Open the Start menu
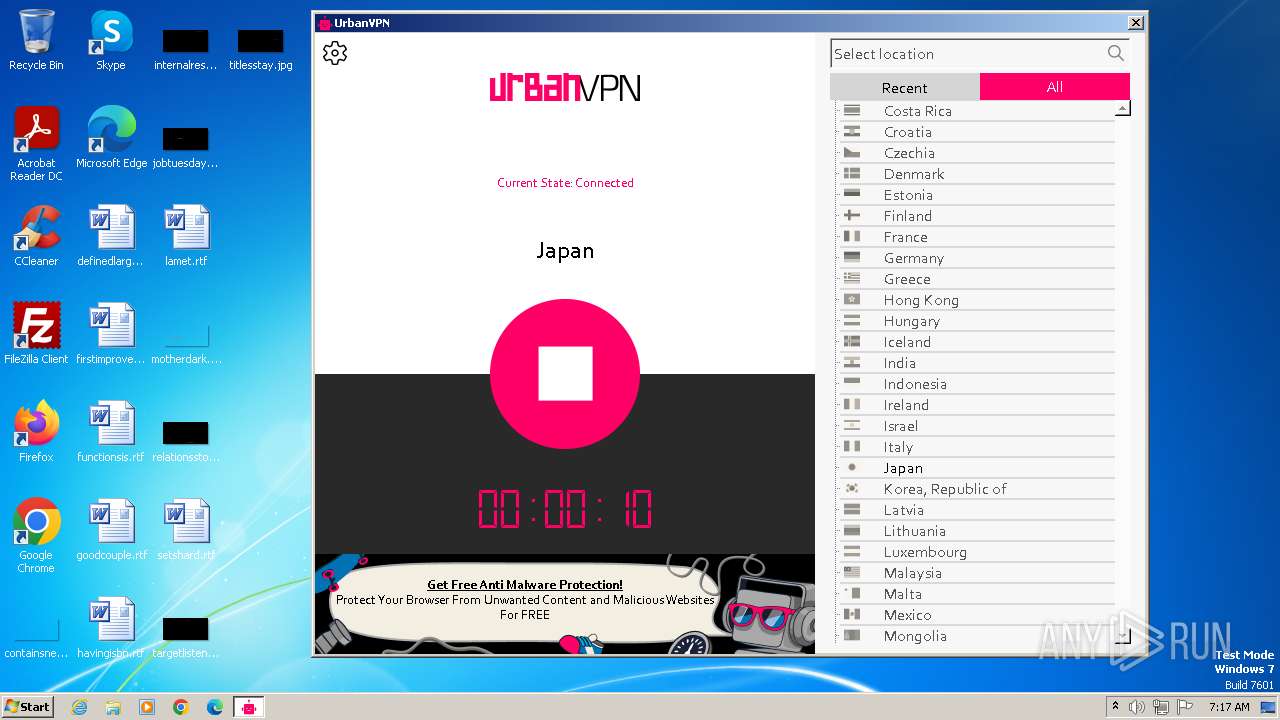Image resolution: width=1280 pixels, height=720 pixels. [x=27, y=706]
